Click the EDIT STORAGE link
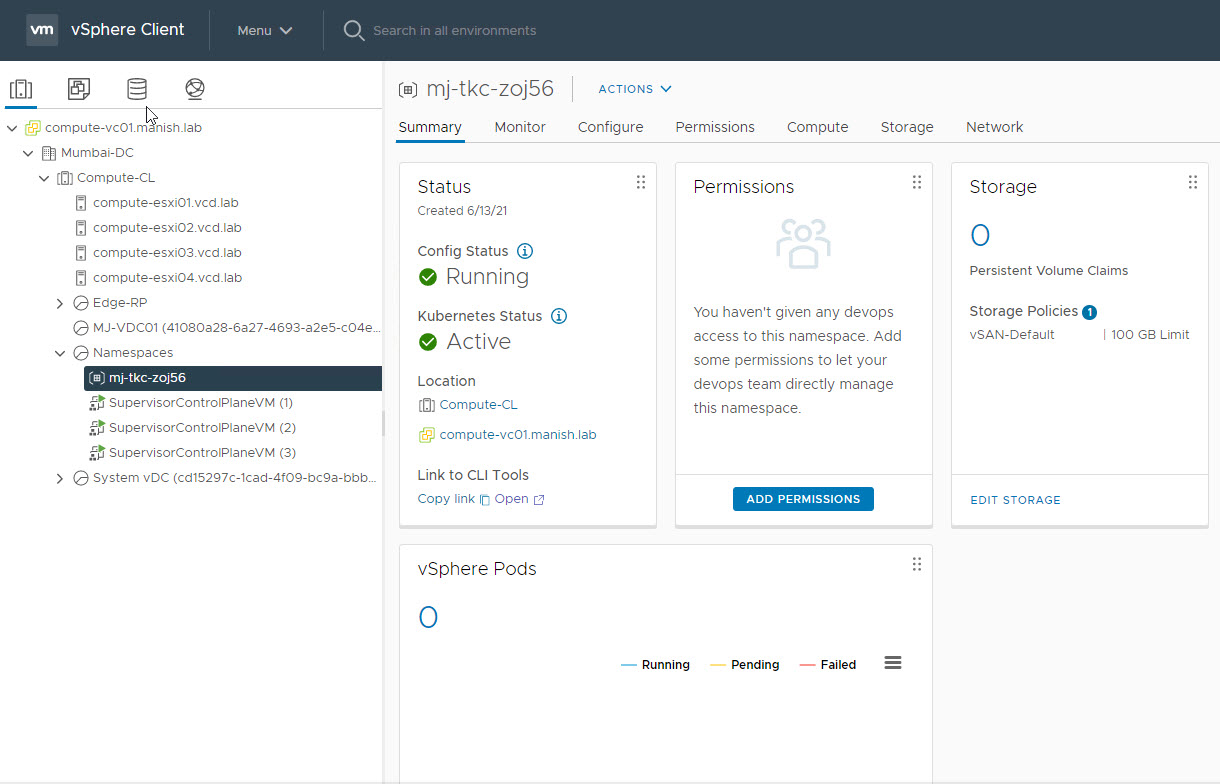Viewport: 1220px width, 784px height. pyautogui.click(x=1015, y=500)
